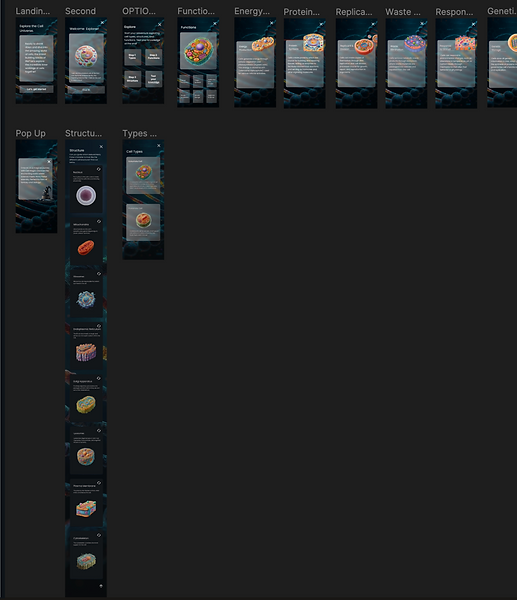Click the X icon in Structure frame
This screenshot has height=600, width=517.
[x=101, y=147]
